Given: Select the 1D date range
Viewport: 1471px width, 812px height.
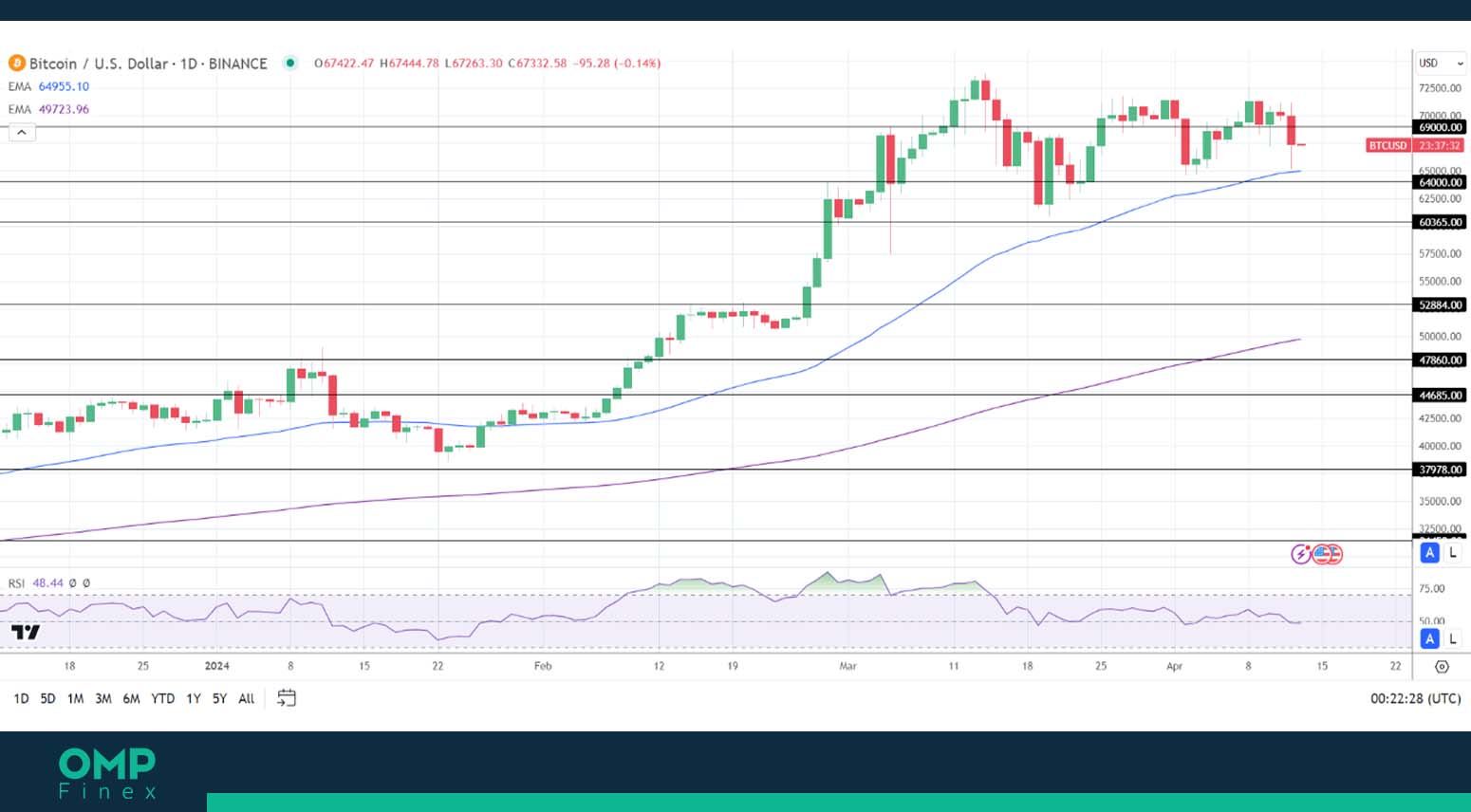Looking at the screenshot, I should (x=21, y=698).
